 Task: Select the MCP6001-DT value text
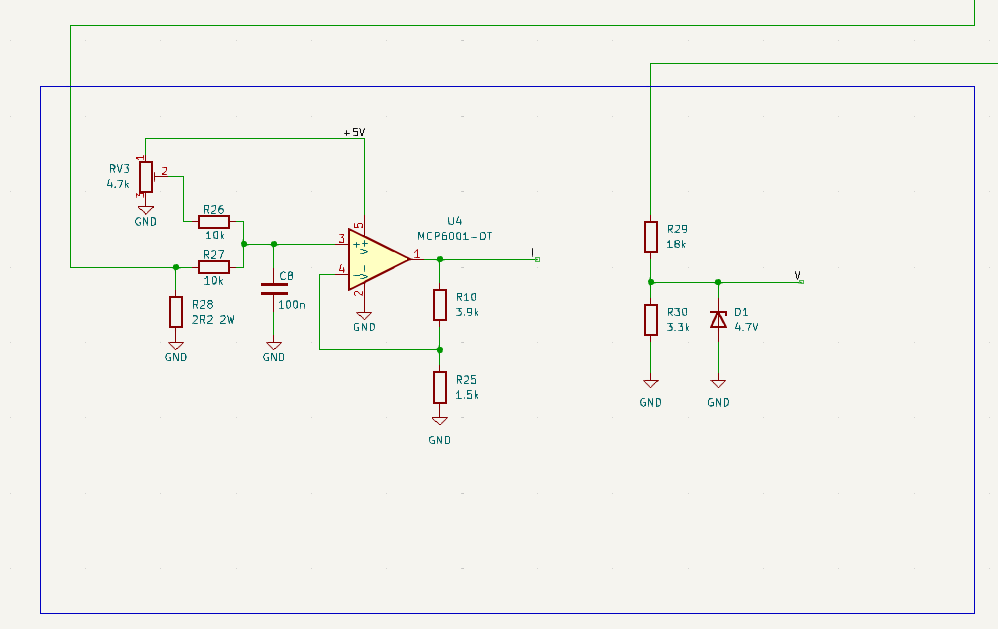click(x=455, y=236)
